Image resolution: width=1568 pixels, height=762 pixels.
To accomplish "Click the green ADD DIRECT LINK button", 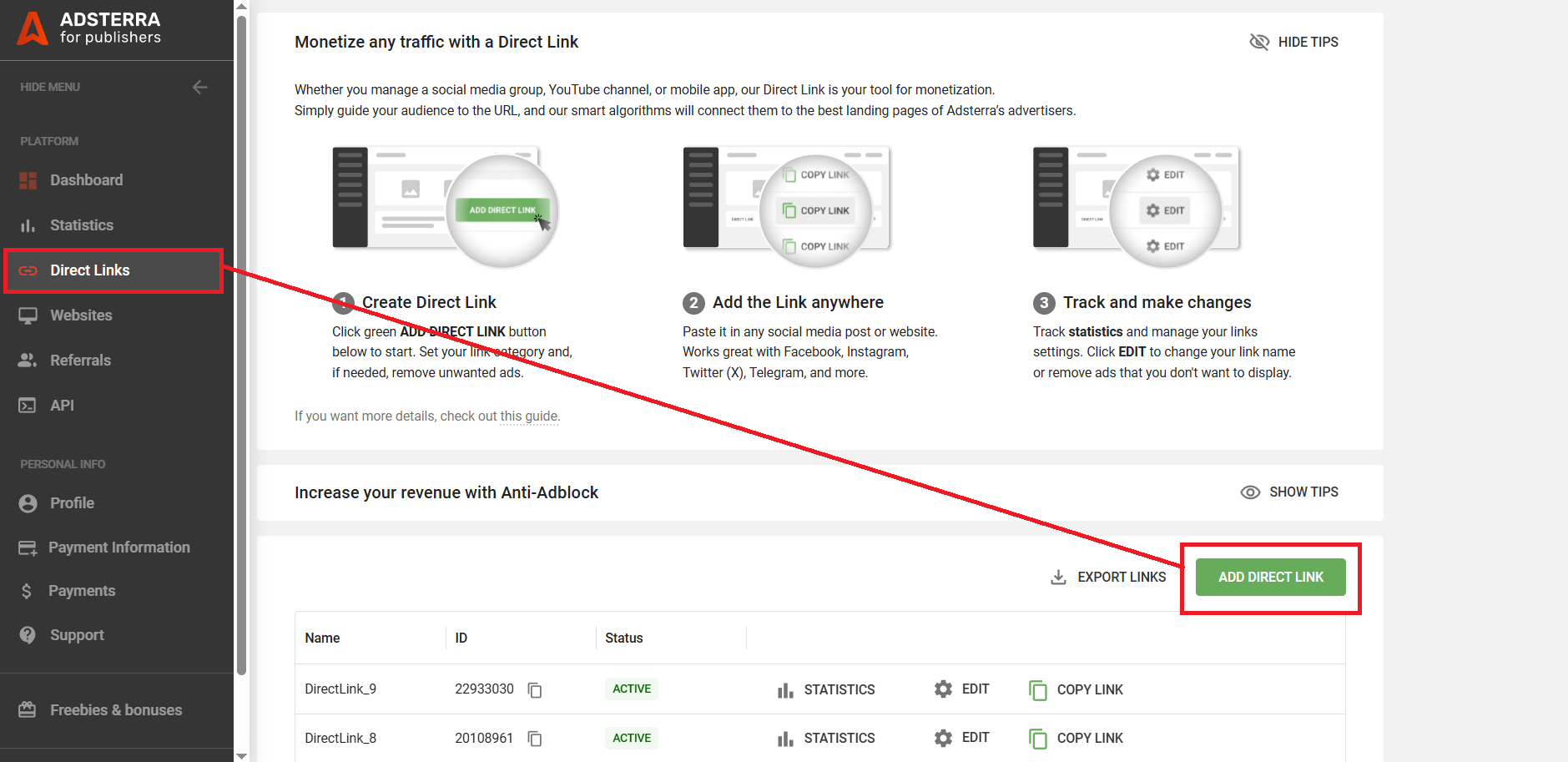I will [x=1271, y=577].
